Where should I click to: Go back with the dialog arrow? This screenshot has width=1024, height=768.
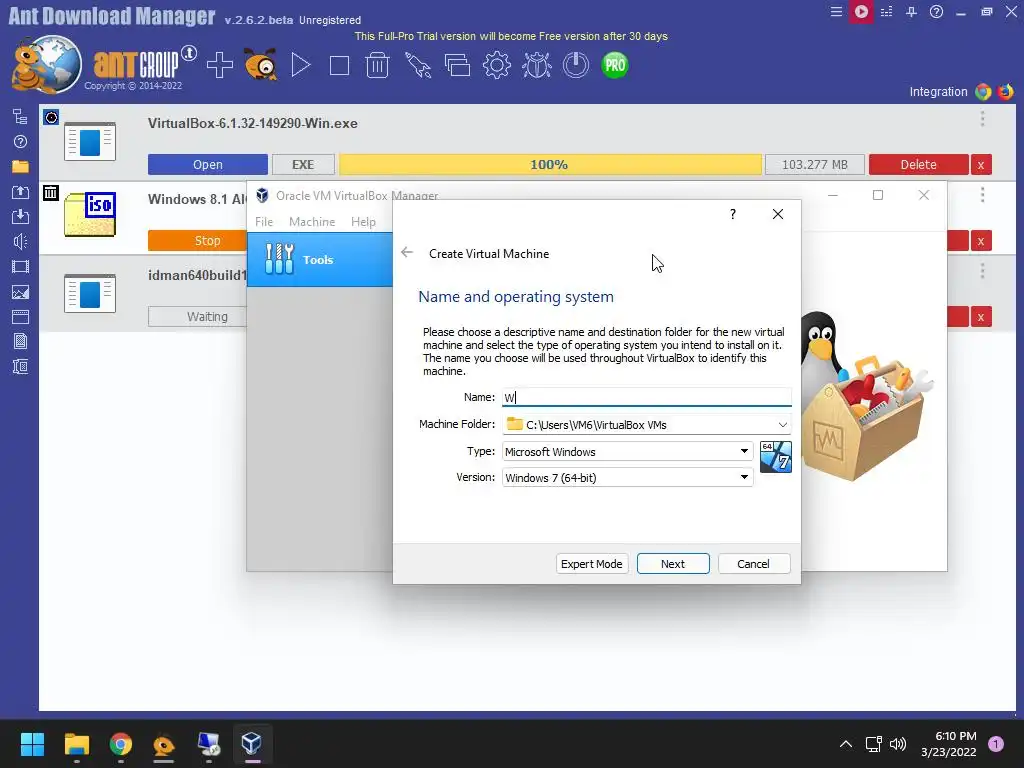point(407,252)
